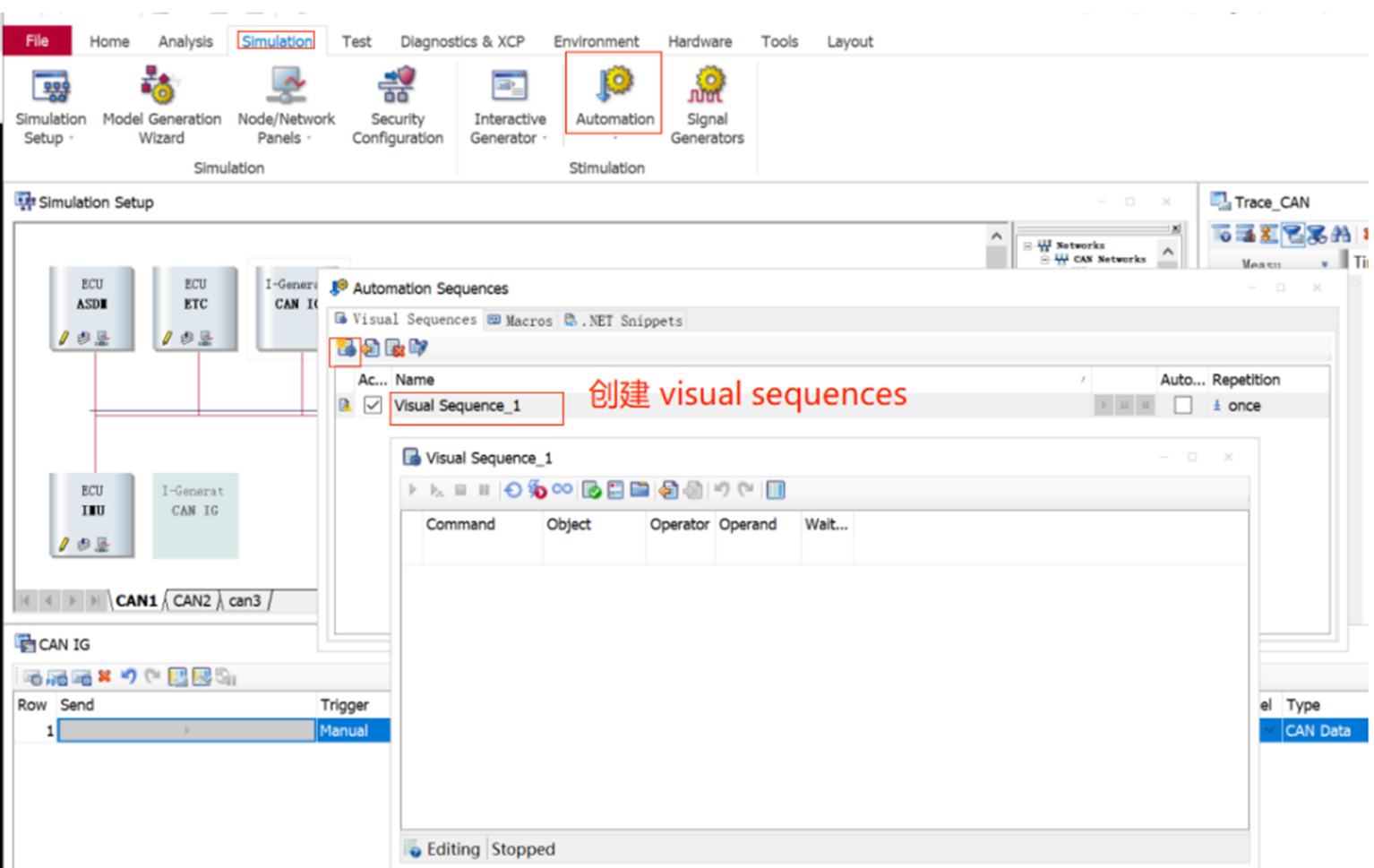Click the blue folder icon in sequence toolbar

(640, 490)
